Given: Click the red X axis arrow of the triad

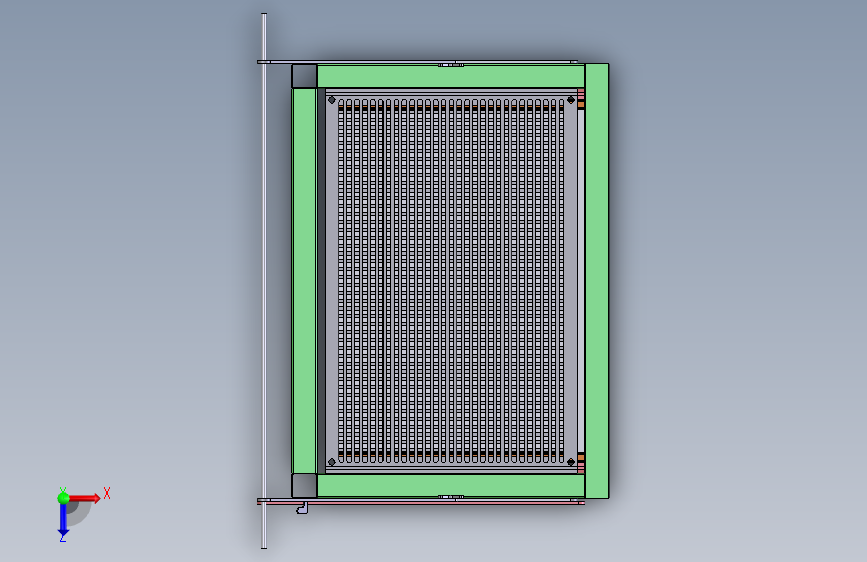Looking at the screenshot, I should (x=84, y=498).
